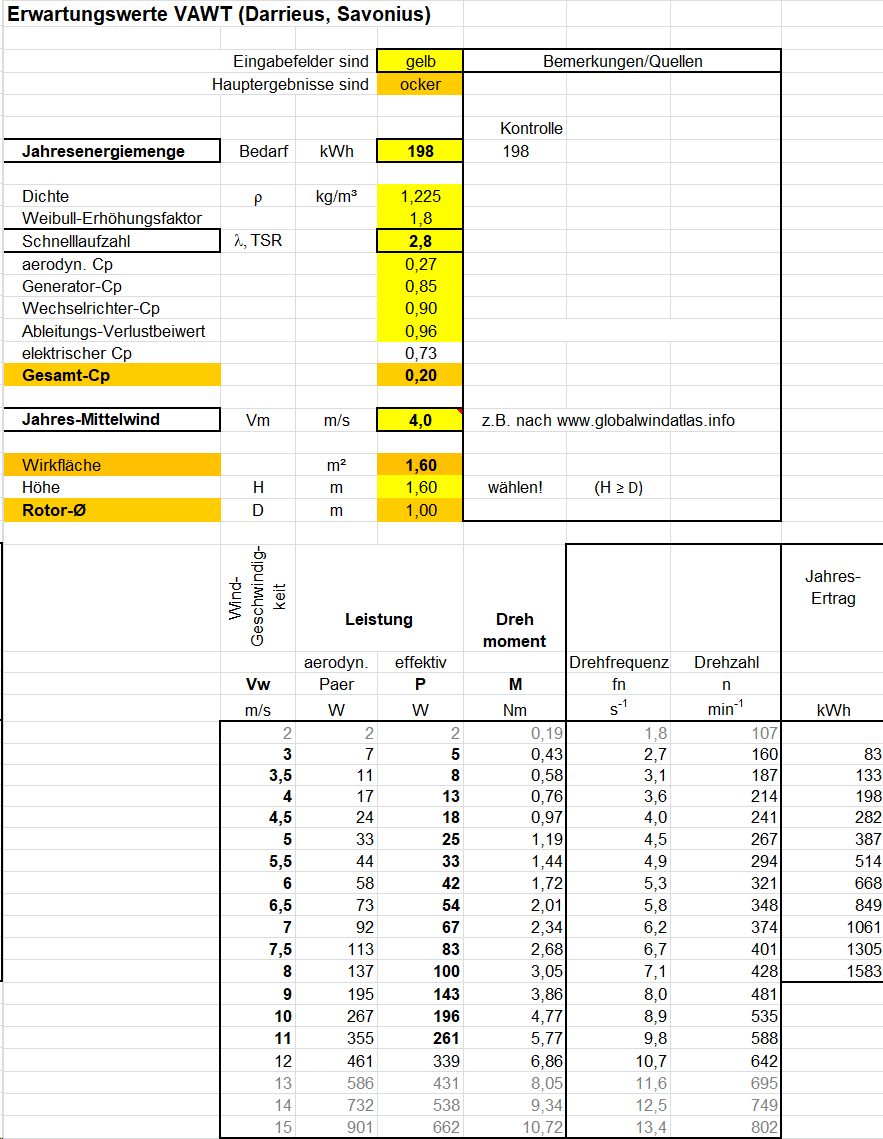
Task: Click the Ableitungs-Verlustbeiwert value 0,96 cell
Action: click(x=420, y=331)
